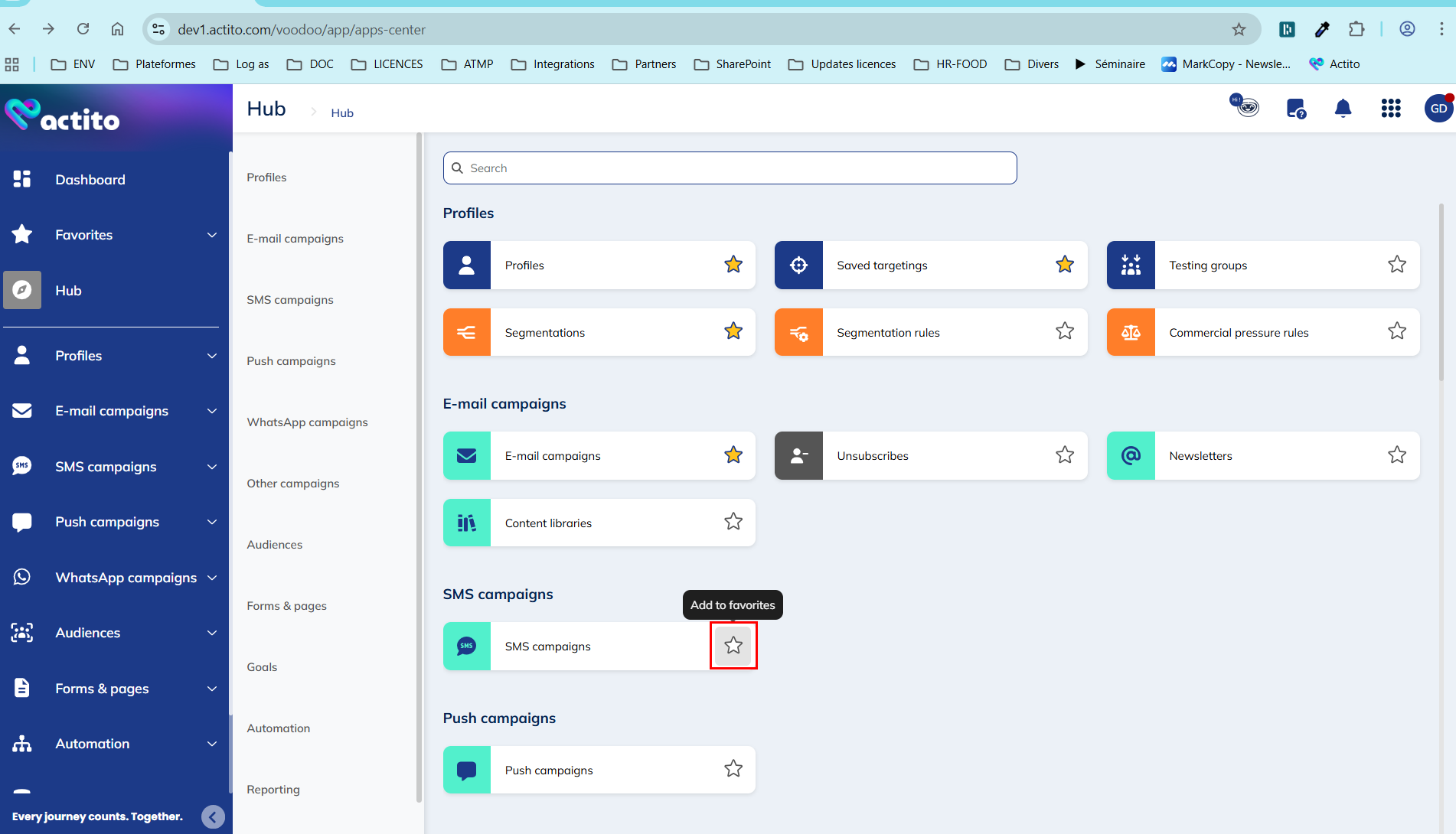1456x834 pixels.
Task: Click the Hub search field
Action: pyautogui.click(x=730, y=168)
